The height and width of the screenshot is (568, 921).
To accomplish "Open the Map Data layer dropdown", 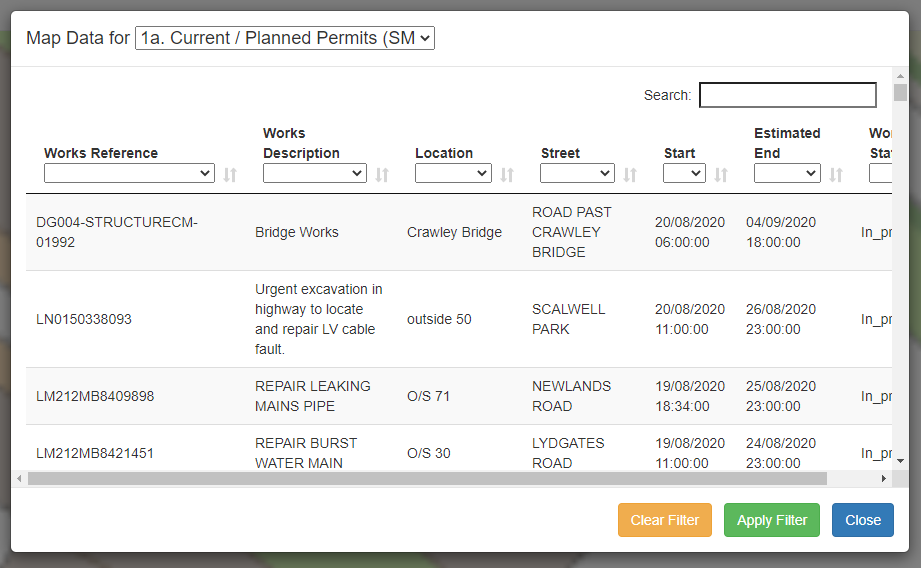I will pyautogui.click(x=285, y=38).
